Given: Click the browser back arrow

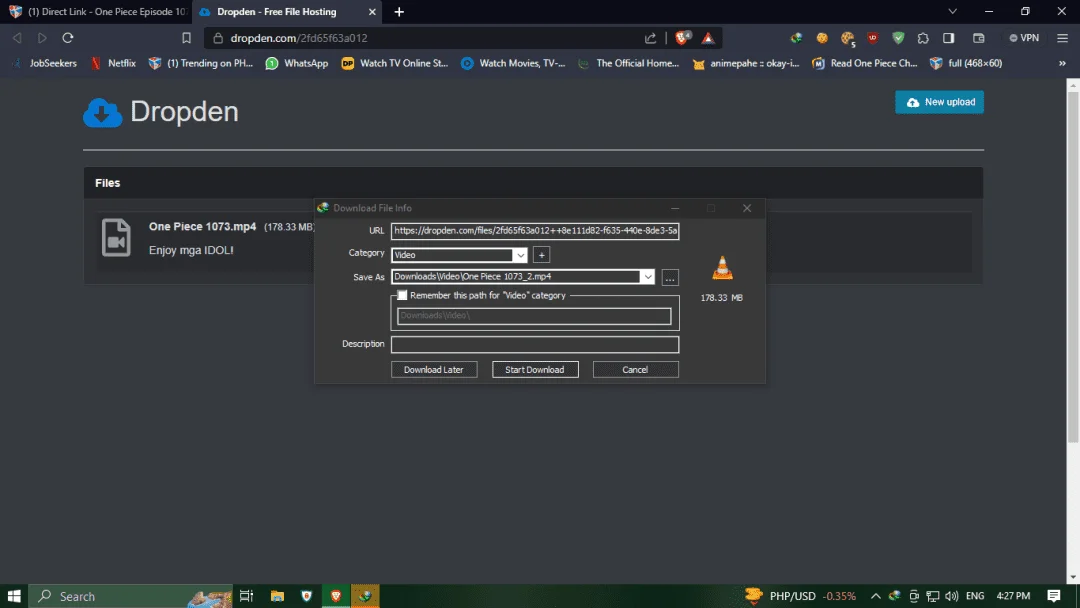Looking at the screenshot, I should (x=17, y=38).
